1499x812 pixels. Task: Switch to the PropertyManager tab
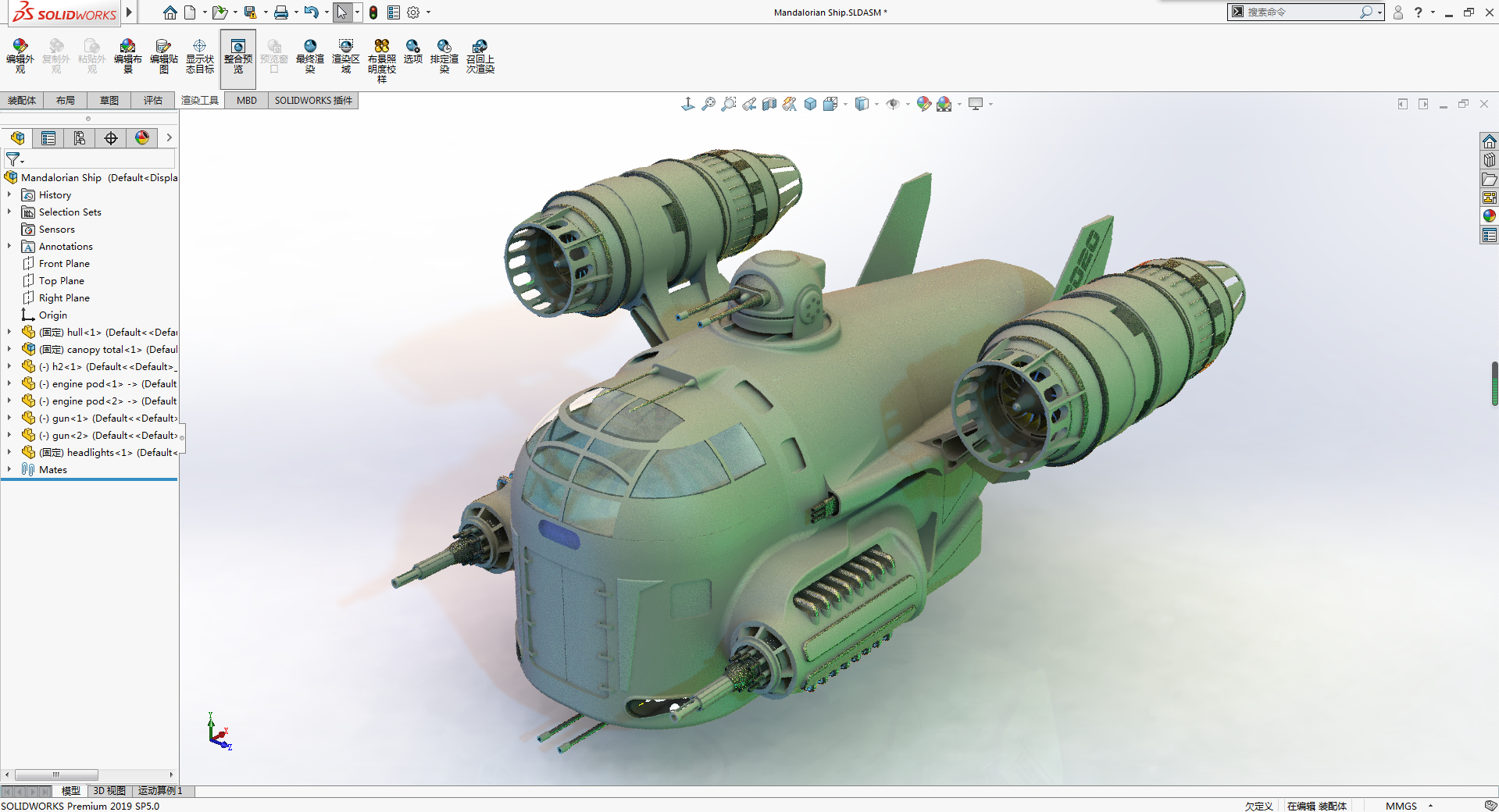click(x=48, y=138)
